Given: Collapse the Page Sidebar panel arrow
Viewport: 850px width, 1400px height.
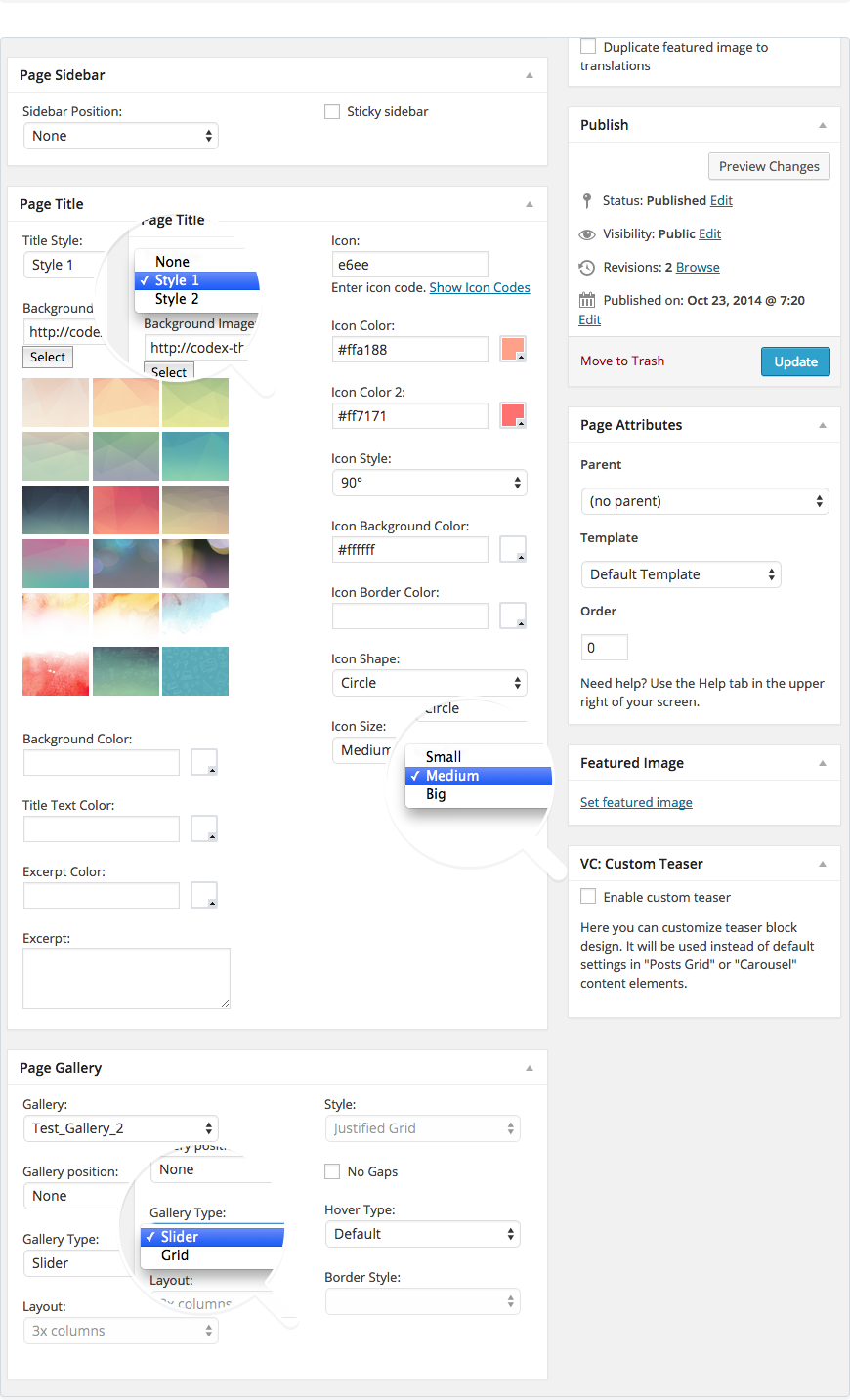Looking at the screenshot, I should 530,75.
